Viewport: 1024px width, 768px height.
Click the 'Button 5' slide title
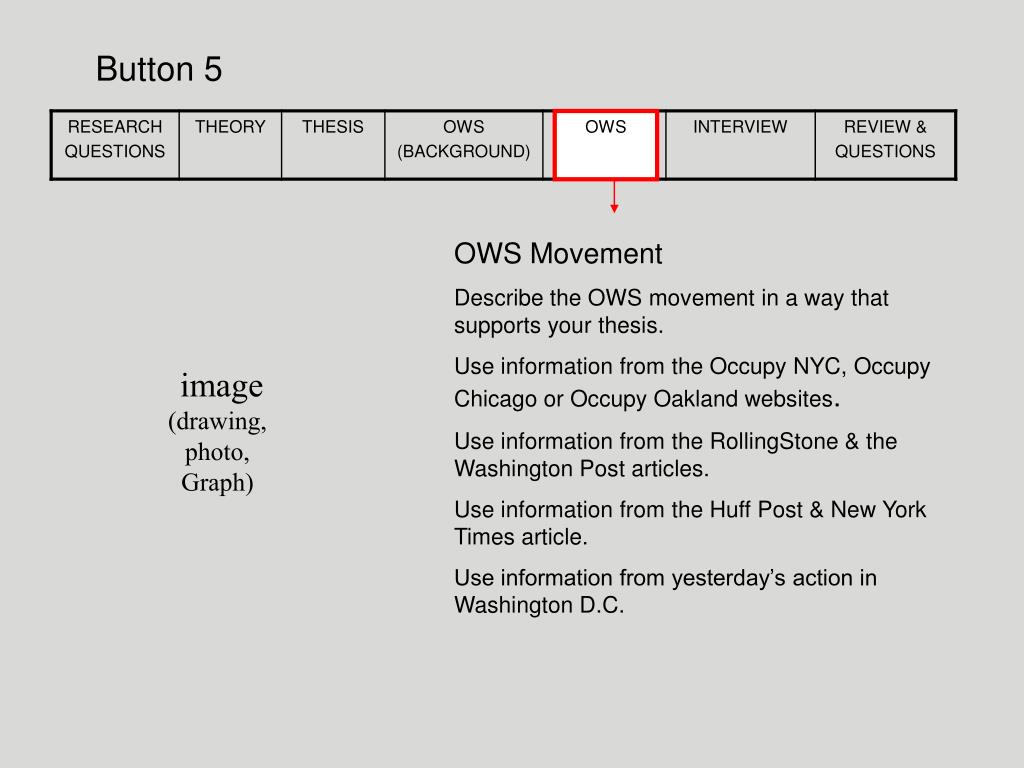point(159,69)
